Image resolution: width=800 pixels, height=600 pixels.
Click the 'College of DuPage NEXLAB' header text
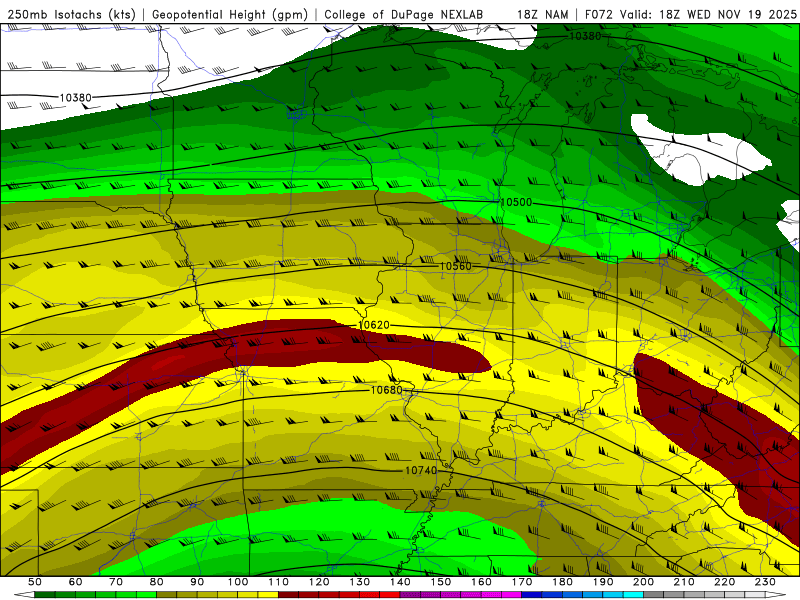click(x=404, y=15)
